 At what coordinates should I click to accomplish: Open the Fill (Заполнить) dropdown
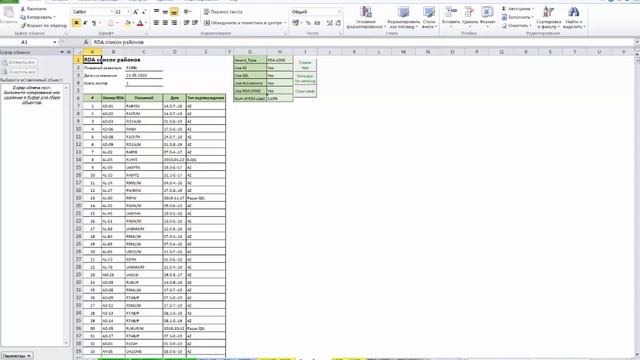518,17
